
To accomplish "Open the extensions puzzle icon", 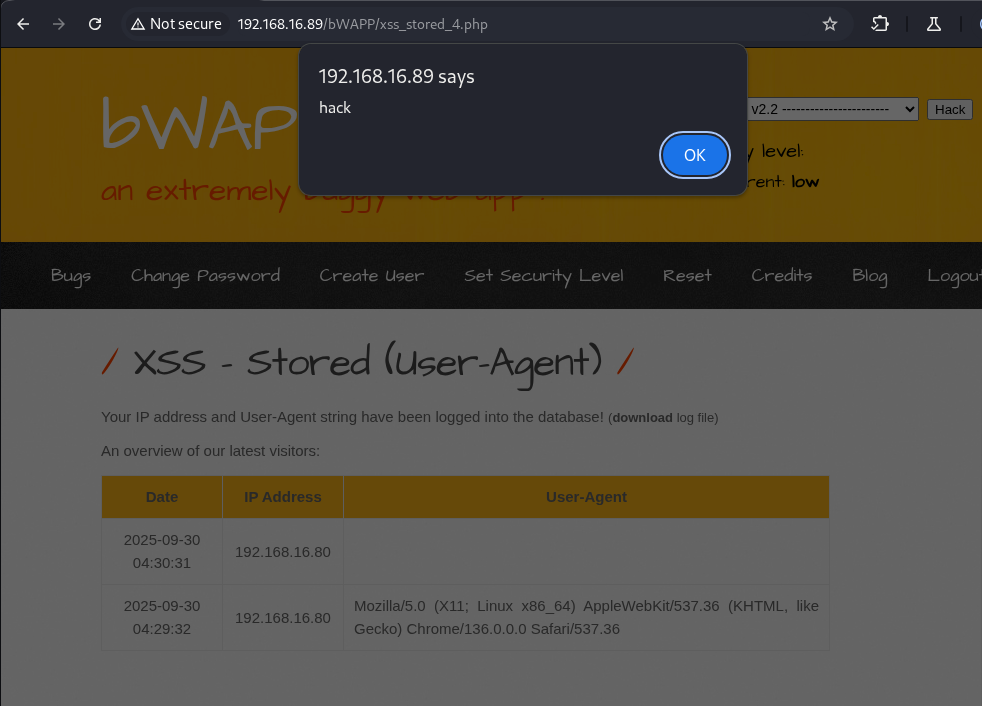I will pos(880,24).
